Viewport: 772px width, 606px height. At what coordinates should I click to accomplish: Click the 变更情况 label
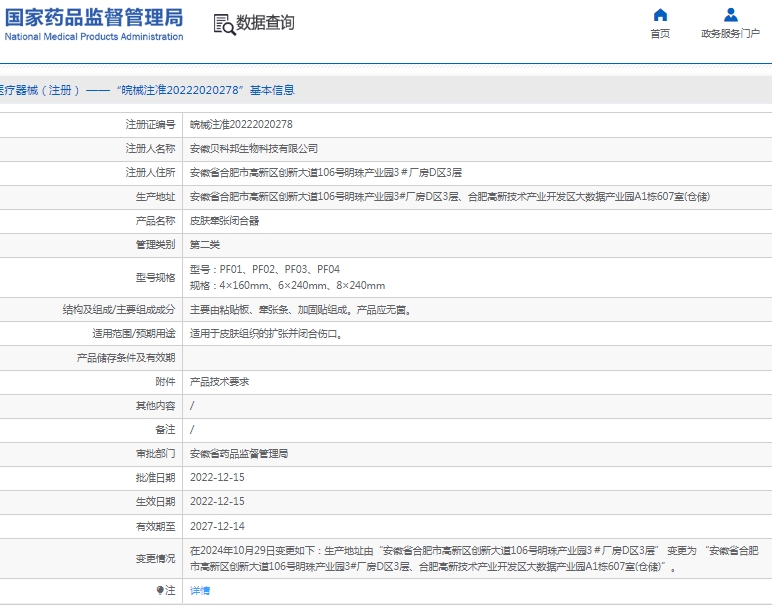(x=156, y=559)
